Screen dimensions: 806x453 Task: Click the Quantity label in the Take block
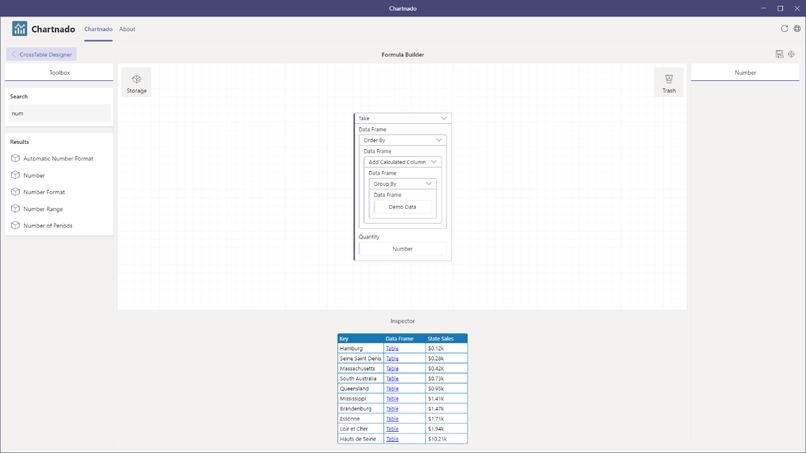pyautogui.click(x=369, y=237)
